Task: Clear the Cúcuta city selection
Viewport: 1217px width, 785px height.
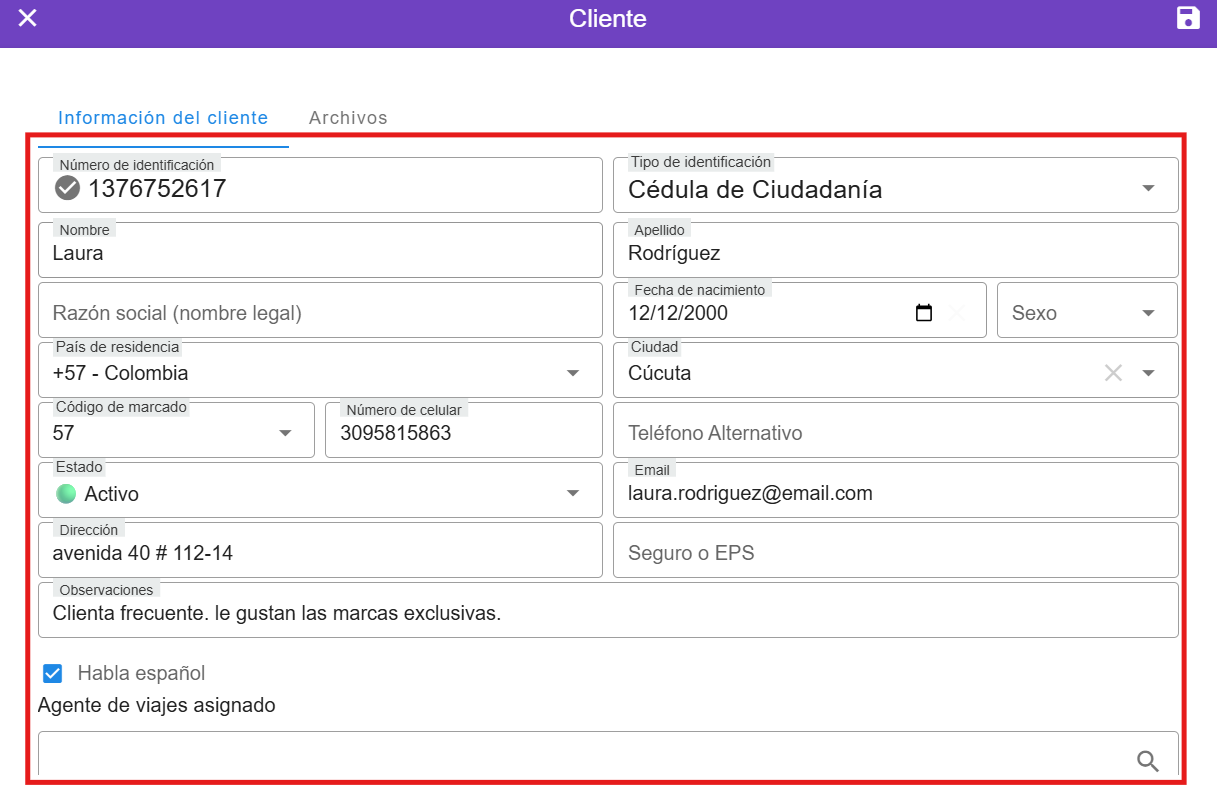Action: click(x=1113, y=373)
